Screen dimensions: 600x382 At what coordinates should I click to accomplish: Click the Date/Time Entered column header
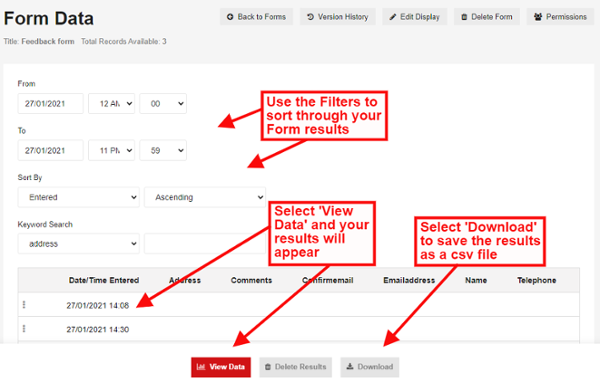click(104, 280)
